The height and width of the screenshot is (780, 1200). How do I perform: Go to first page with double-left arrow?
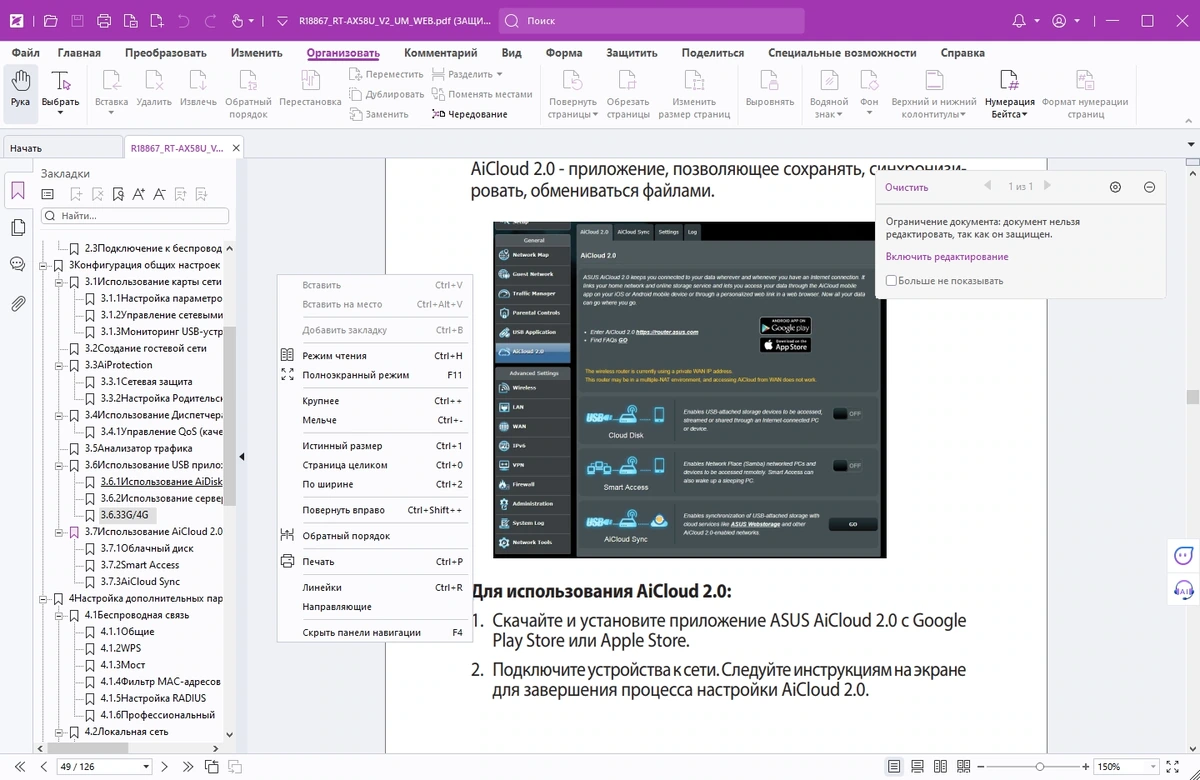22,767
